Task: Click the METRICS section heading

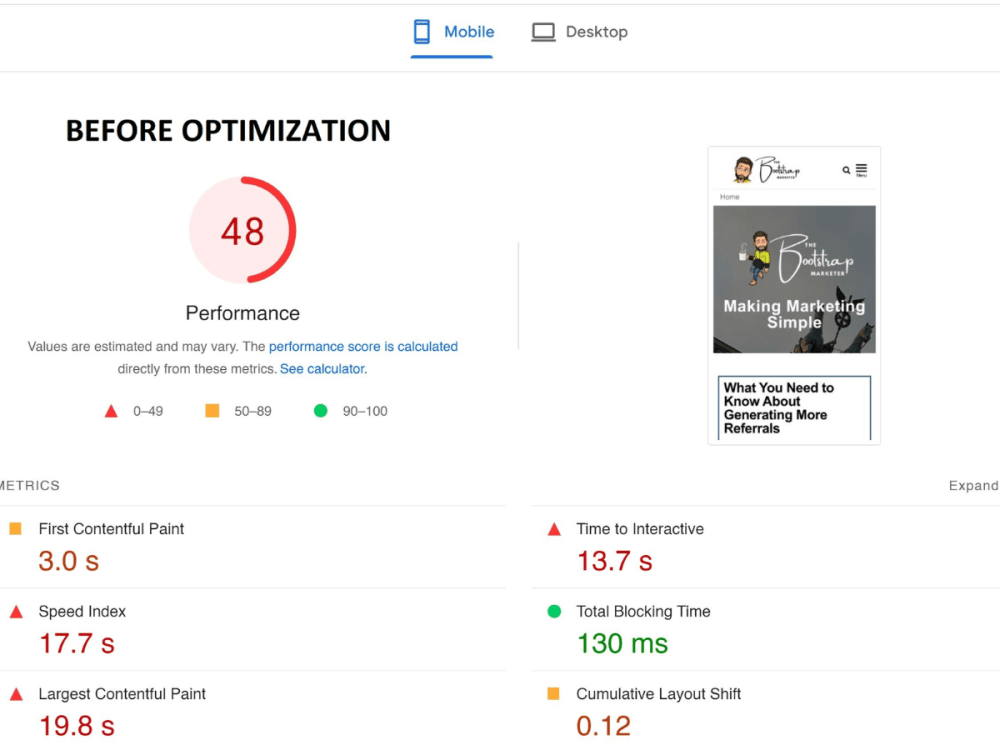Action: click(29, 486)
